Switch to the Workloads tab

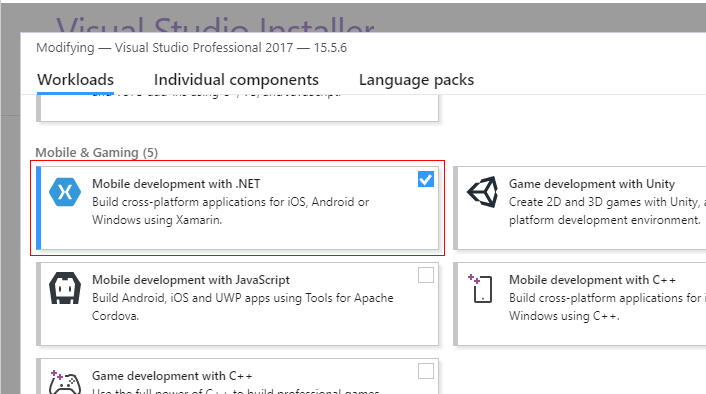pos(75,80)
